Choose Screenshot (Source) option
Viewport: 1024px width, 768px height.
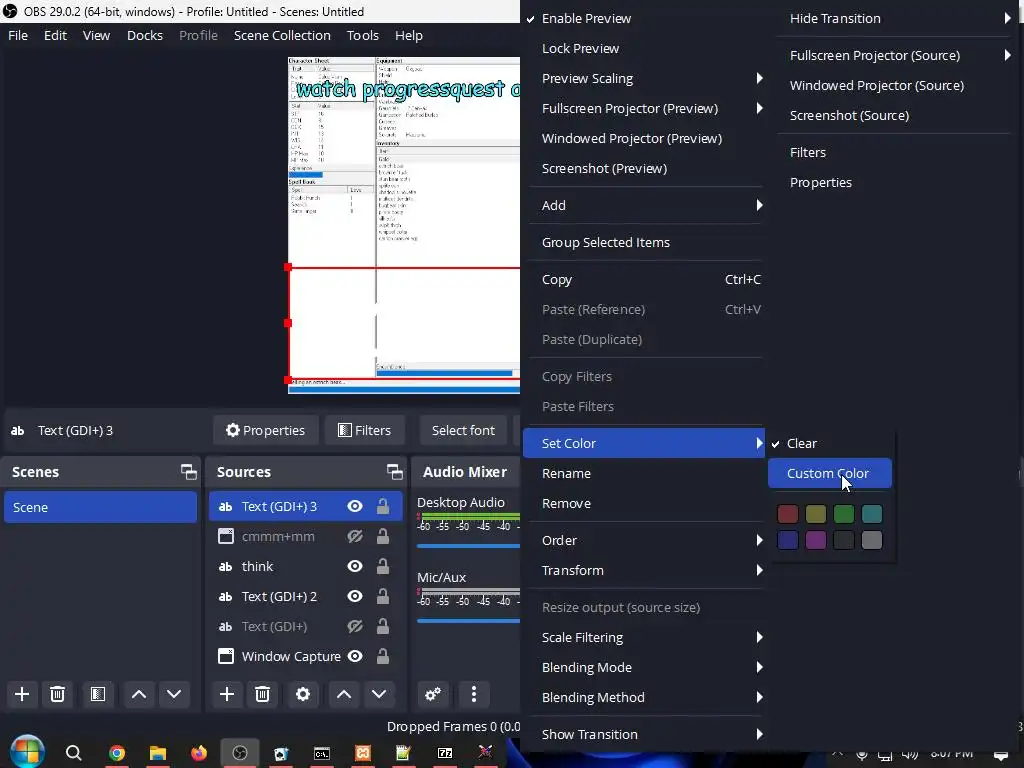tap(894, 116)
